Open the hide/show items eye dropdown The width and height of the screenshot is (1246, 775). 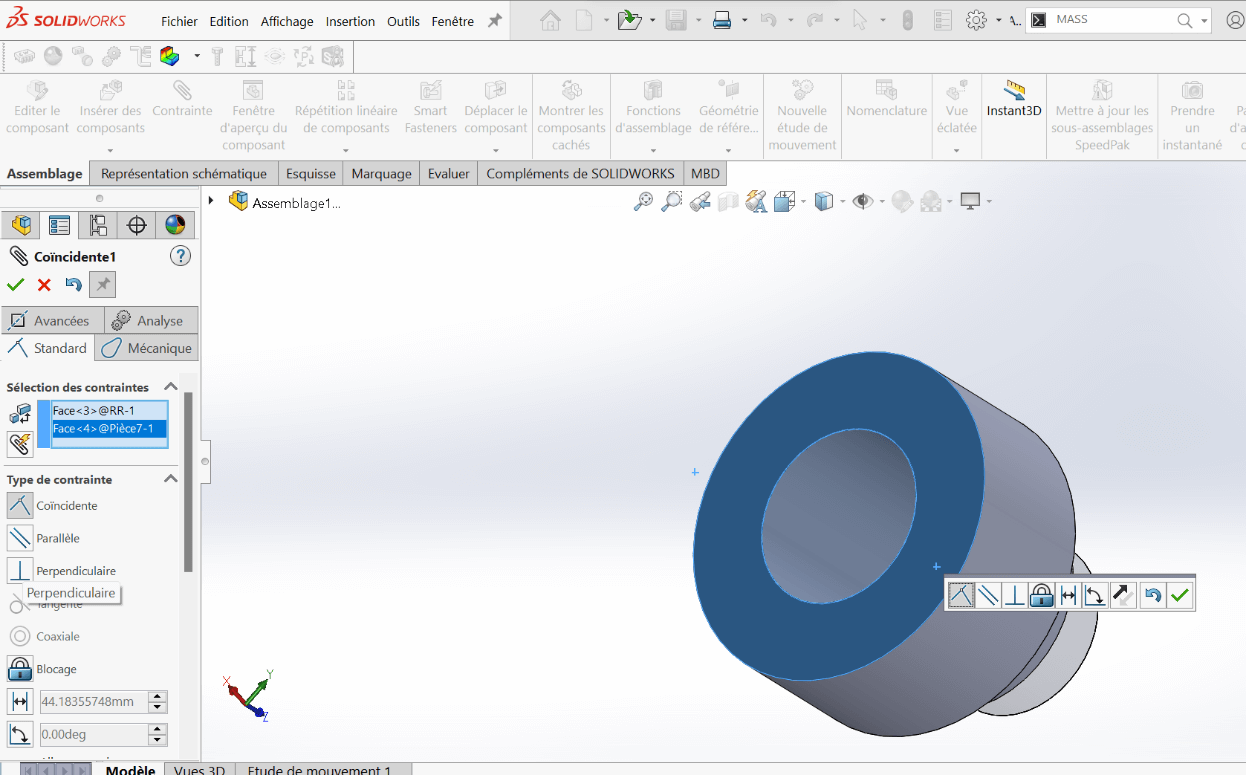[x=867, y=201]
